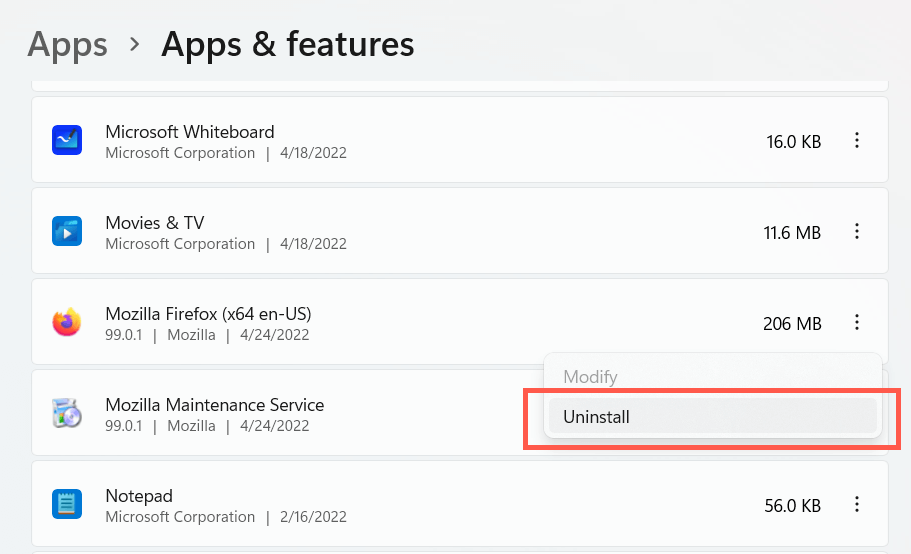
Task: Click the Microsoft Whiteboard app icon
Action: pos(66,141)
